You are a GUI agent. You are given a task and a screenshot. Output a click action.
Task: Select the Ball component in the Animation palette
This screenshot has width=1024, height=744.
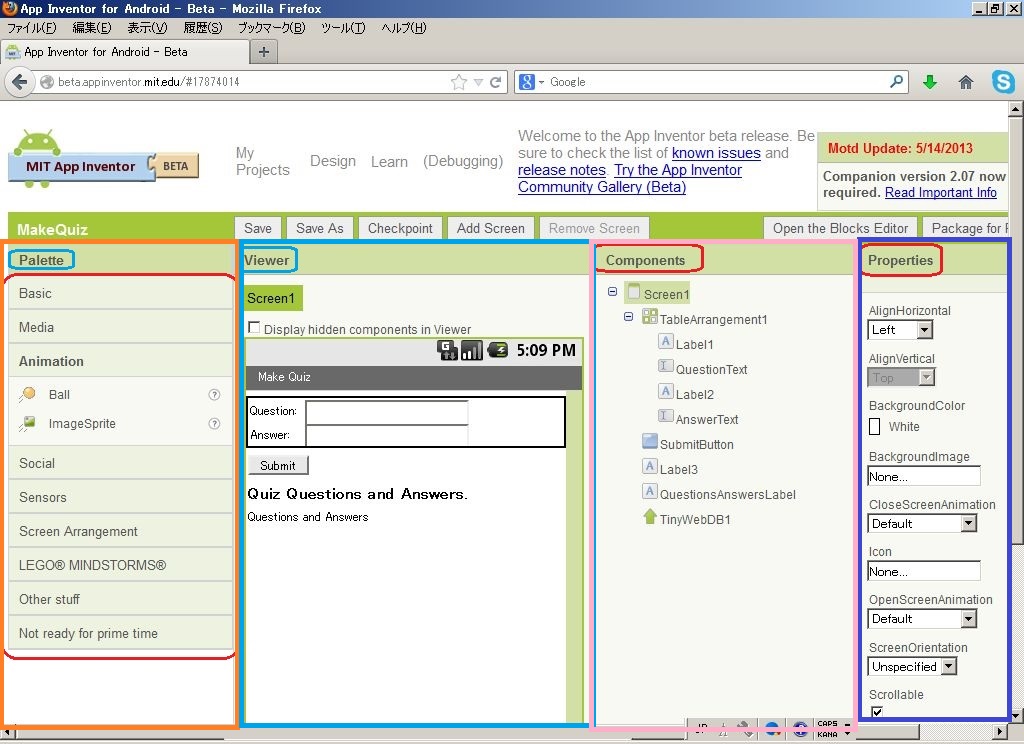click(58, 394)
